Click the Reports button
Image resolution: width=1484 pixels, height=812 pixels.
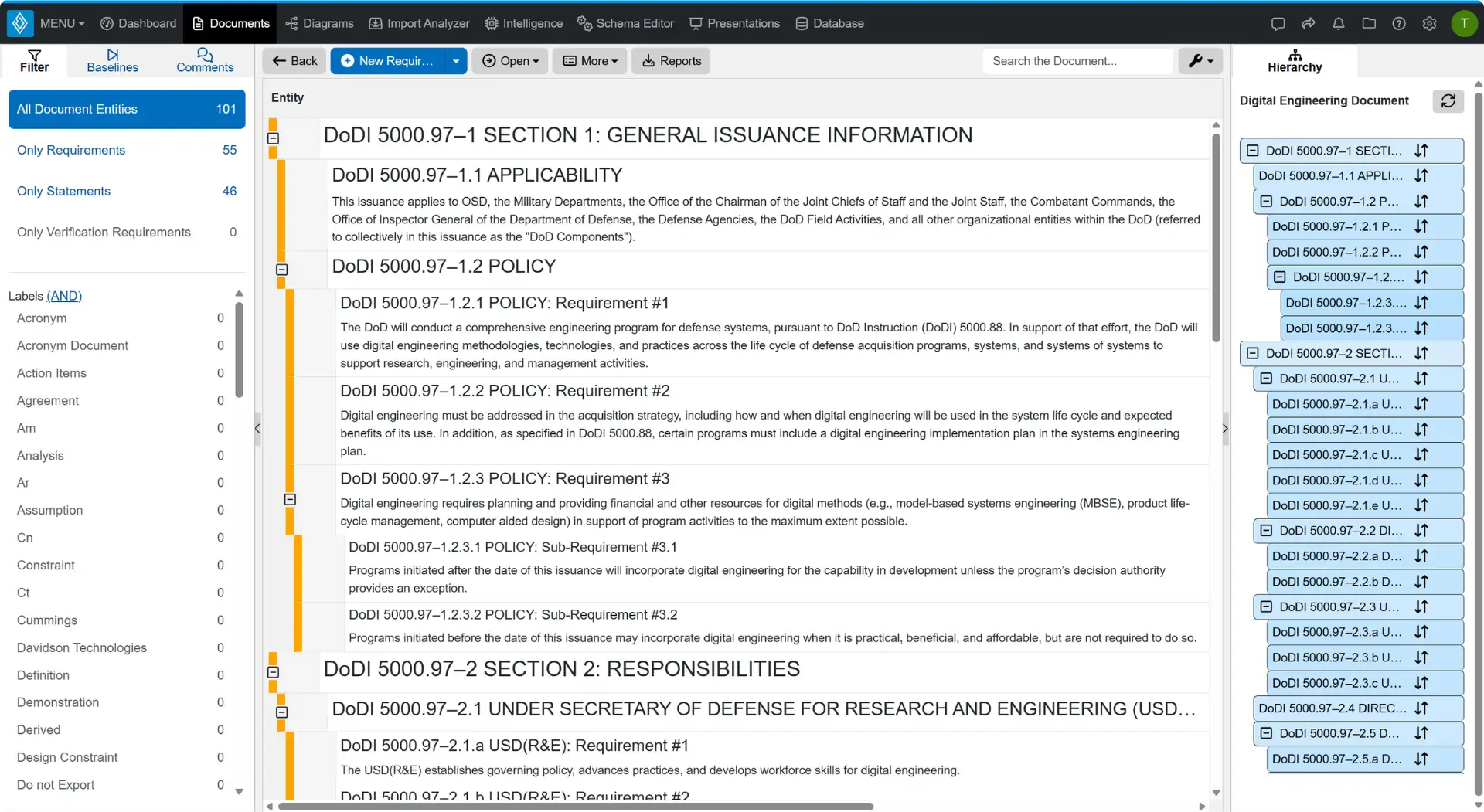point(671,61)
